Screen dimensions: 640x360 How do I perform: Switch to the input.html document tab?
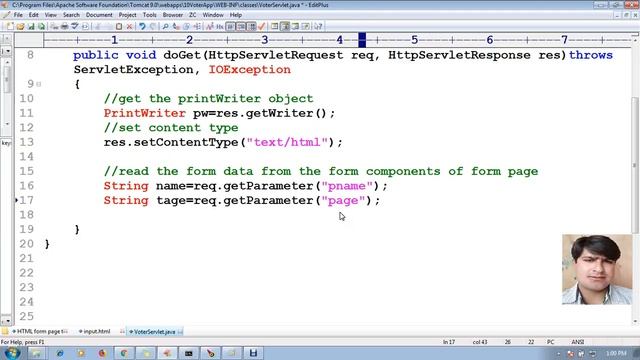click(95, 331)
